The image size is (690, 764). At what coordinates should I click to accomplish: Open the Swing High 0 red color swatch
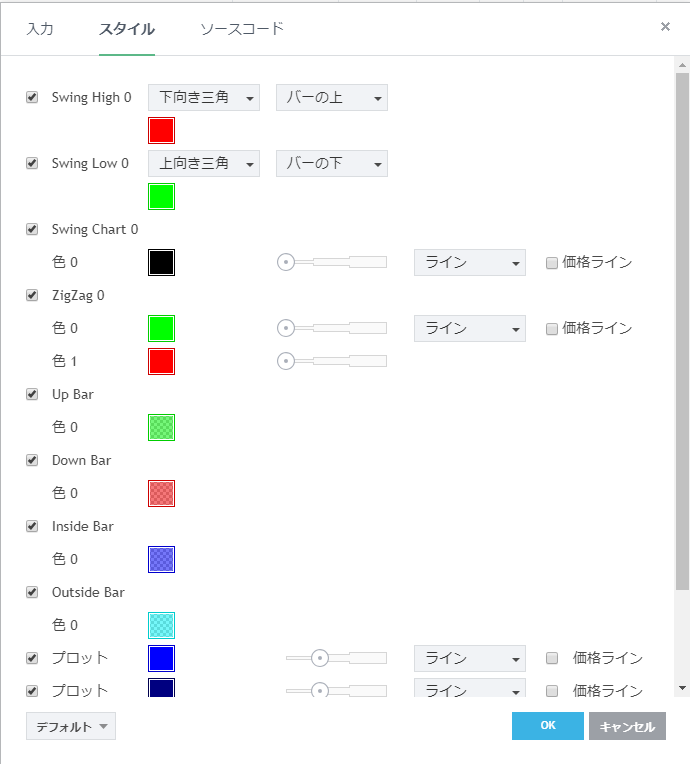pos(161,131)
